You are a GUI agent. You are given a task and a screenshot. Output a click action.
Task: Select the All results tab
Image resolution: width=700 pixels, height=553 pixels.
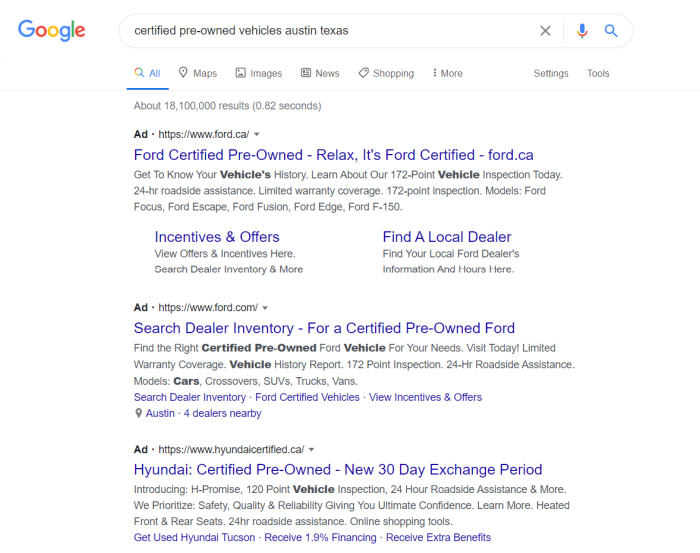[x=148, y=73]
